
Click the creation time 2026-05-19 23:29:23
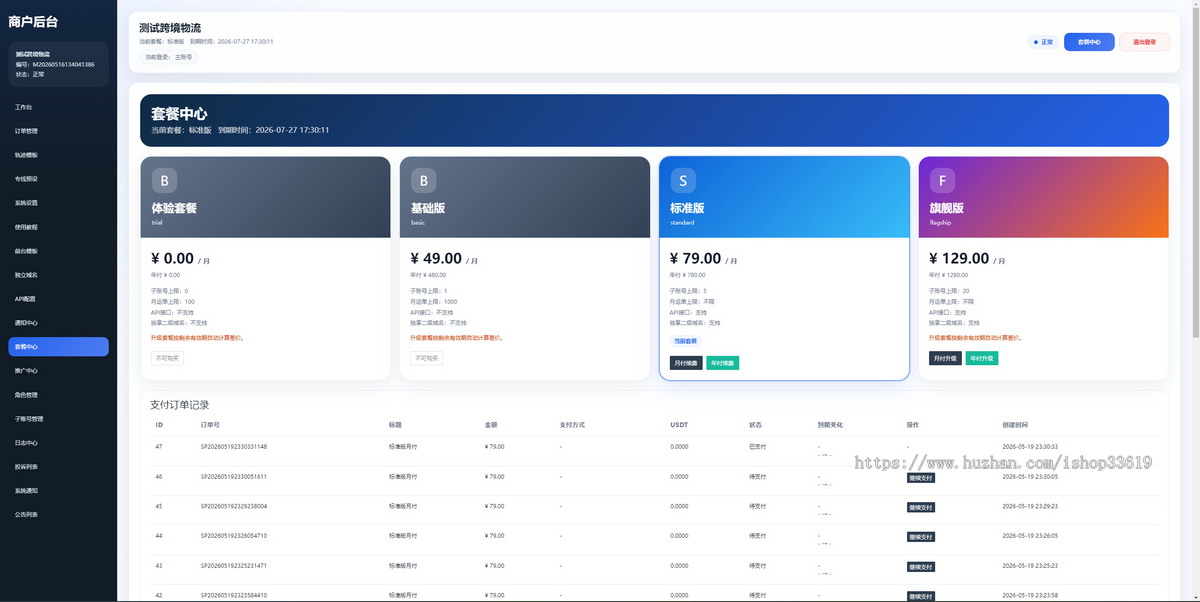[x=1030, y=506]
